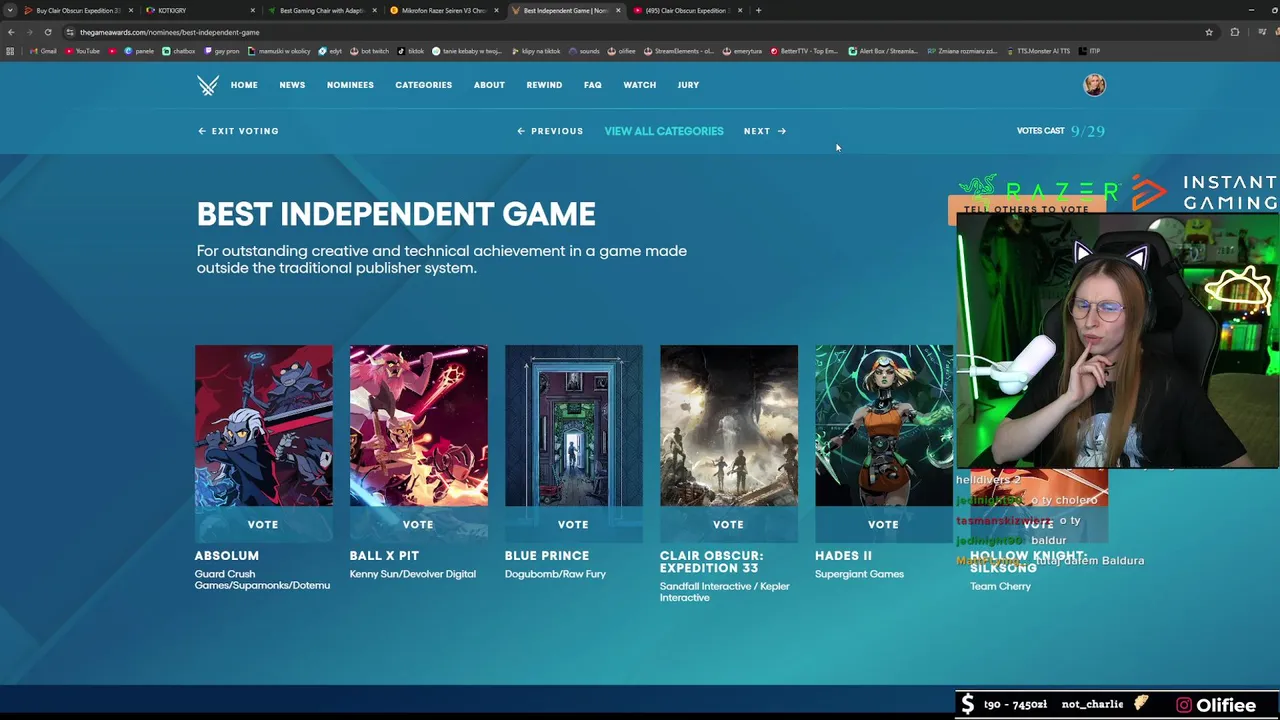Open the HOME menu item
Image resolution: width=1280 pixels, height=720 pixels.
(x=244, y=85)
